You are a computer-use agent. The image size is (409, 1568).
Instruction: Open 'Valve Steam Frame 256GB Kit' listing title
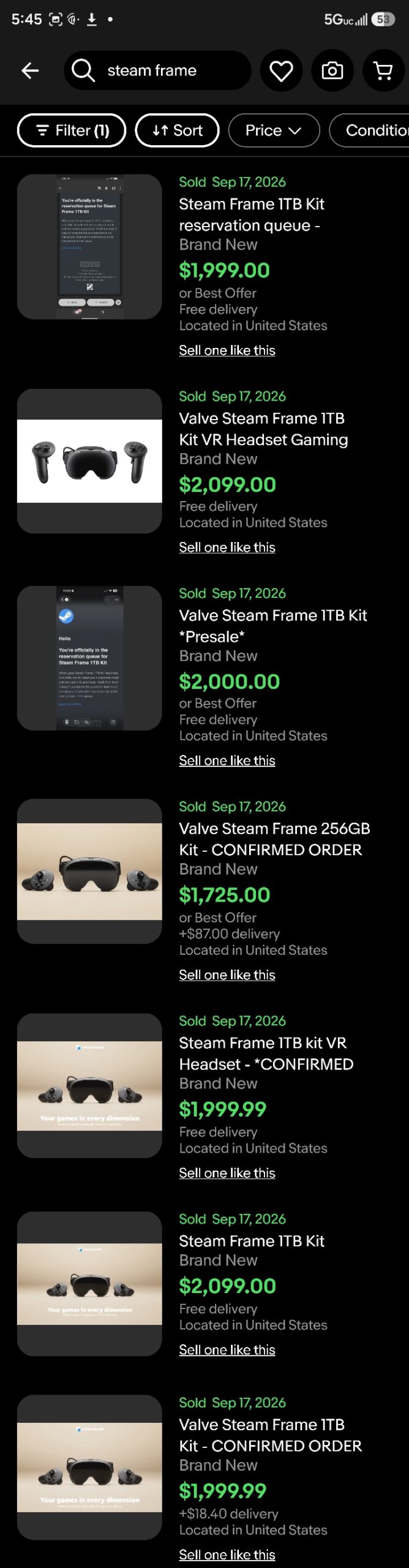pyautogui.click(x=274, y=839)
